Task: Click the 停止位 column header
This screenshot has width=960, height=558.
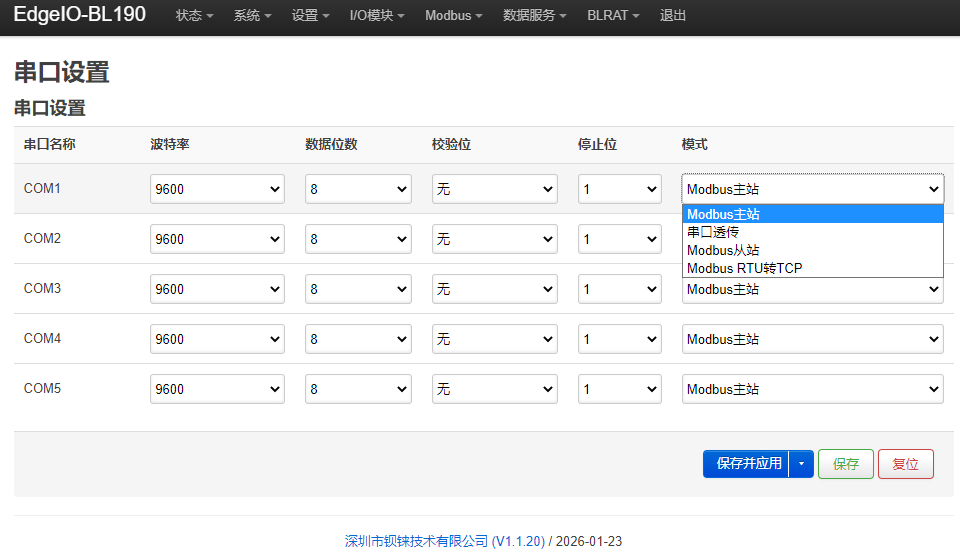Action: (x=597, y=145)
